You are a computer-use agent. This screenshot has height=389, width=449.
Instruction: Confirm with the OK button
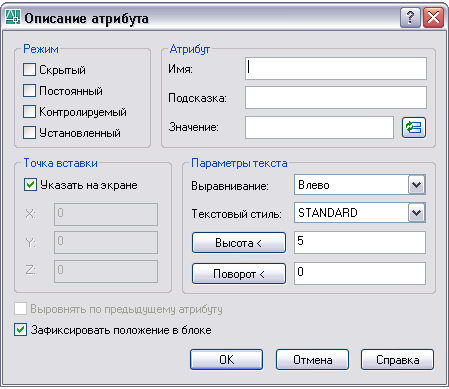(226, 360)
